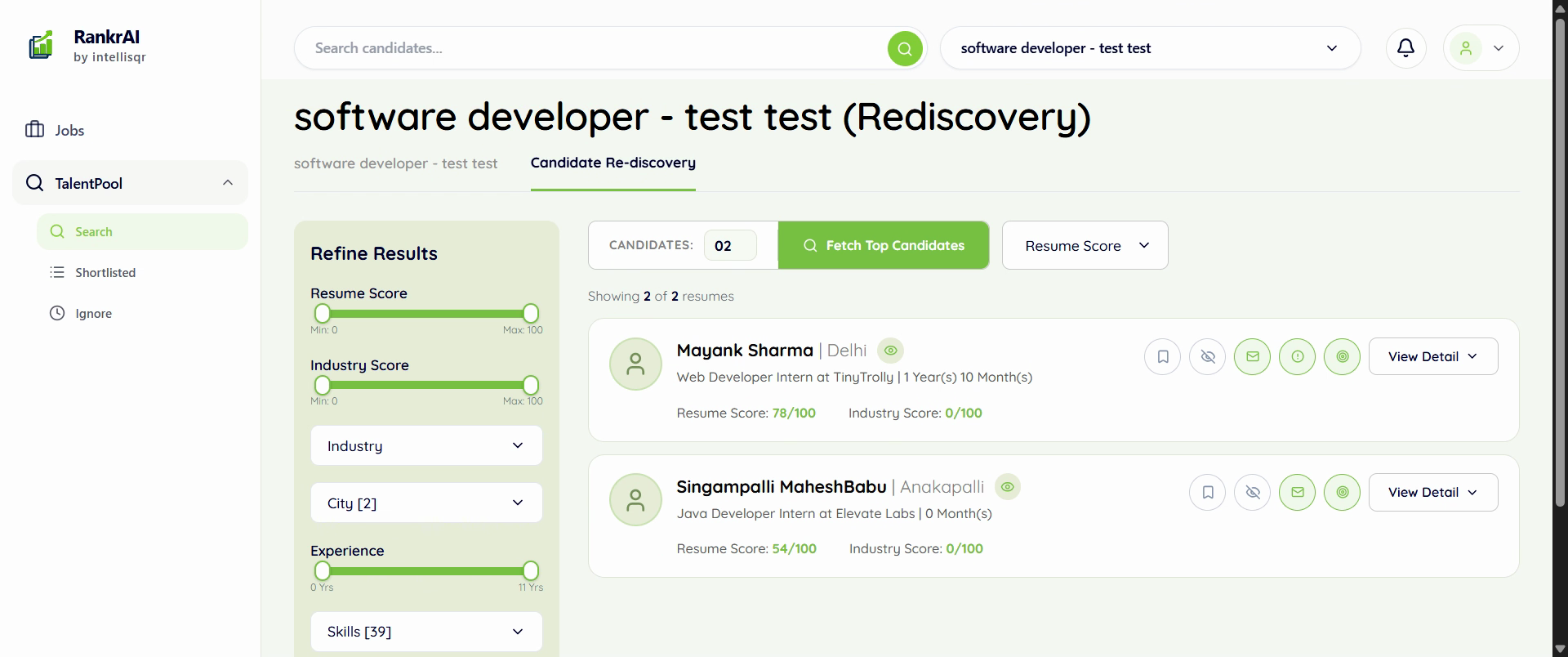This screenshot has height=657, width=1568.
Task: Open View Detail for Mayank Sharma
Action: [1432, 356]
